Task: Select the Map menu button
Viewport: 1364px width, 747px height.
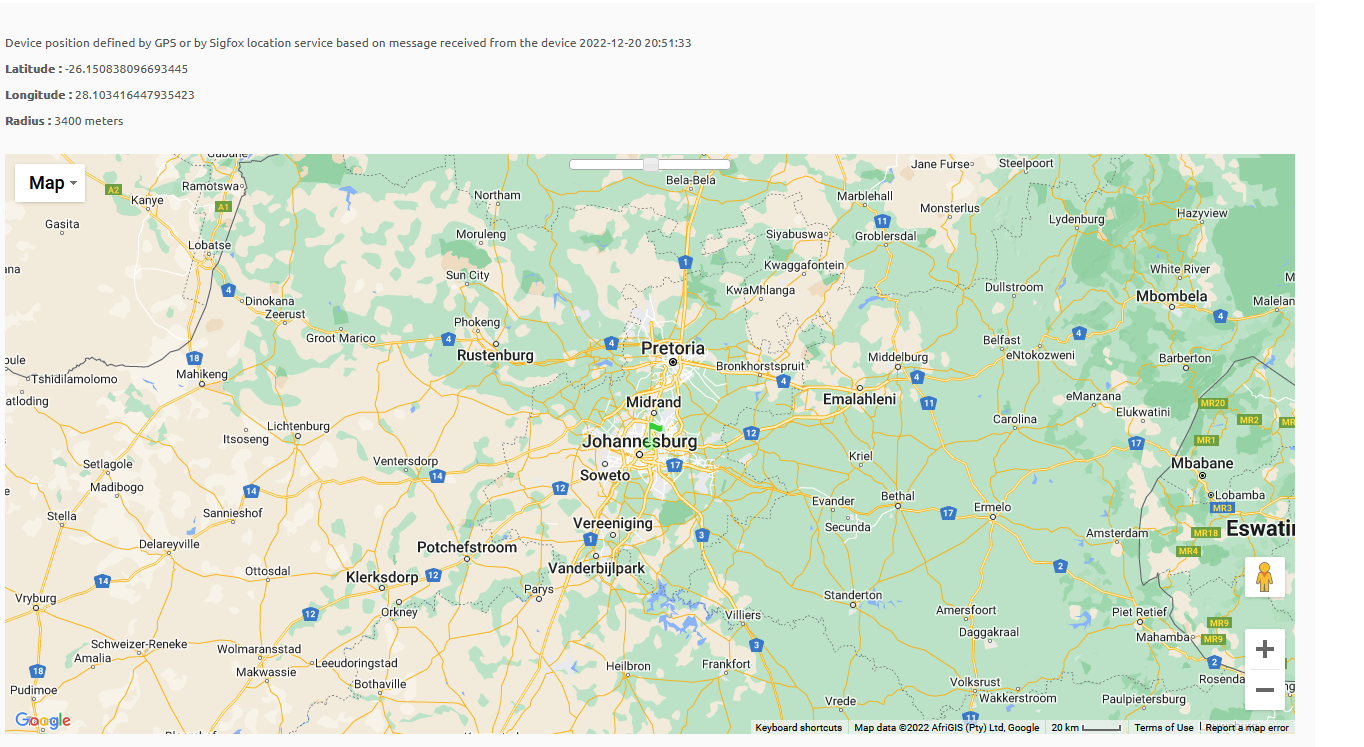Action: click(x=49, y=182)
